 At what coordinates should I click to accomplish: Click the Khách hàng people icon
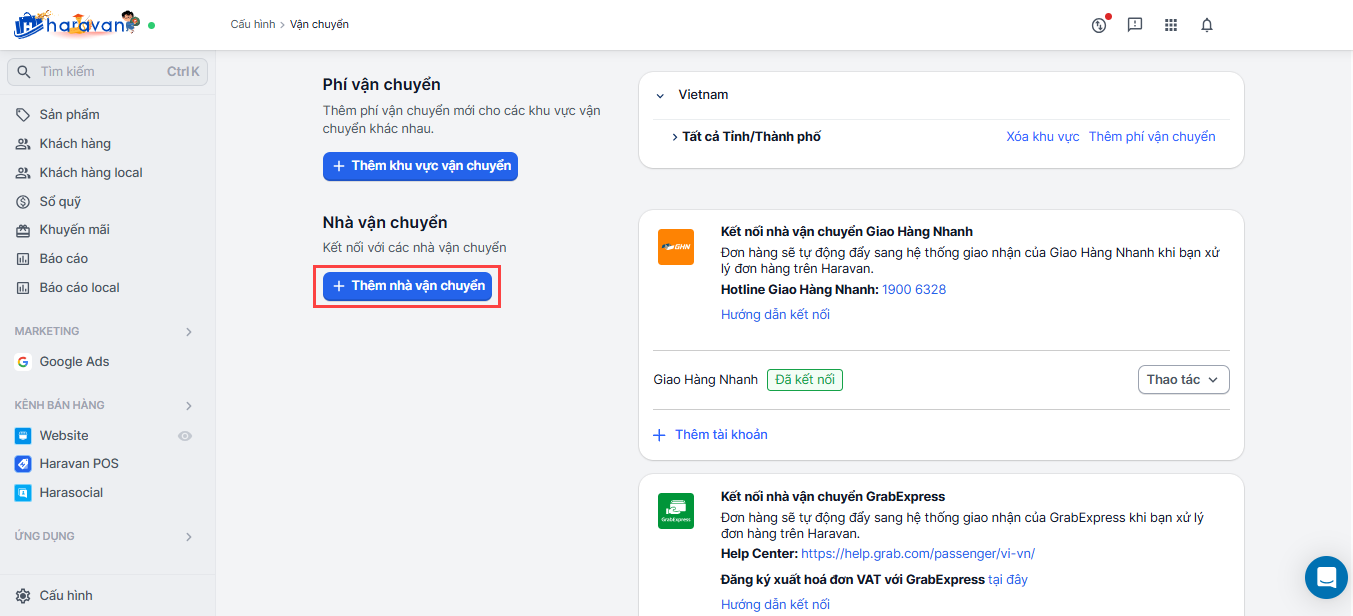click(23, 144)
